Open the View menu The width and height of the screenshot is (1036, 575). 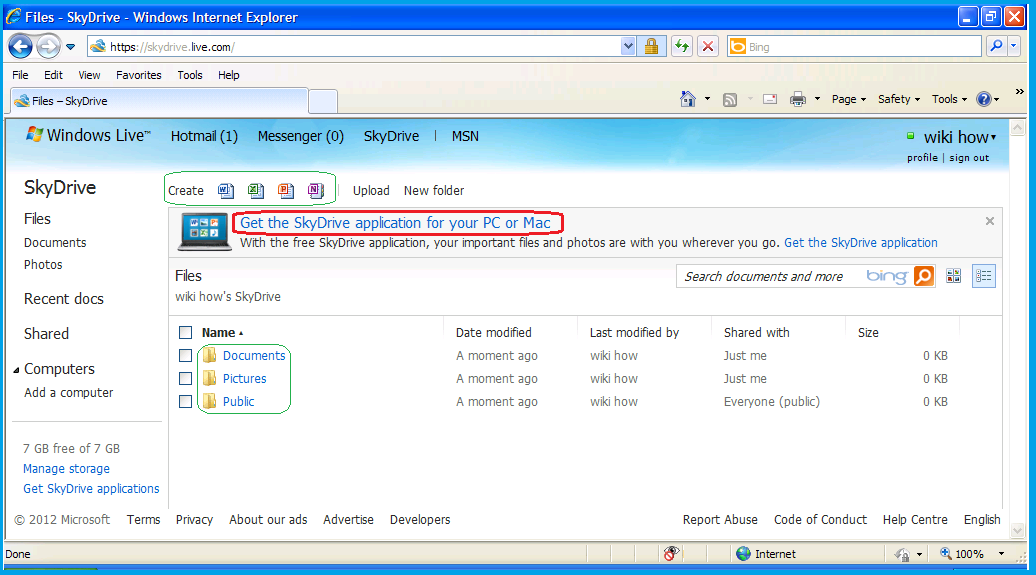89,75
